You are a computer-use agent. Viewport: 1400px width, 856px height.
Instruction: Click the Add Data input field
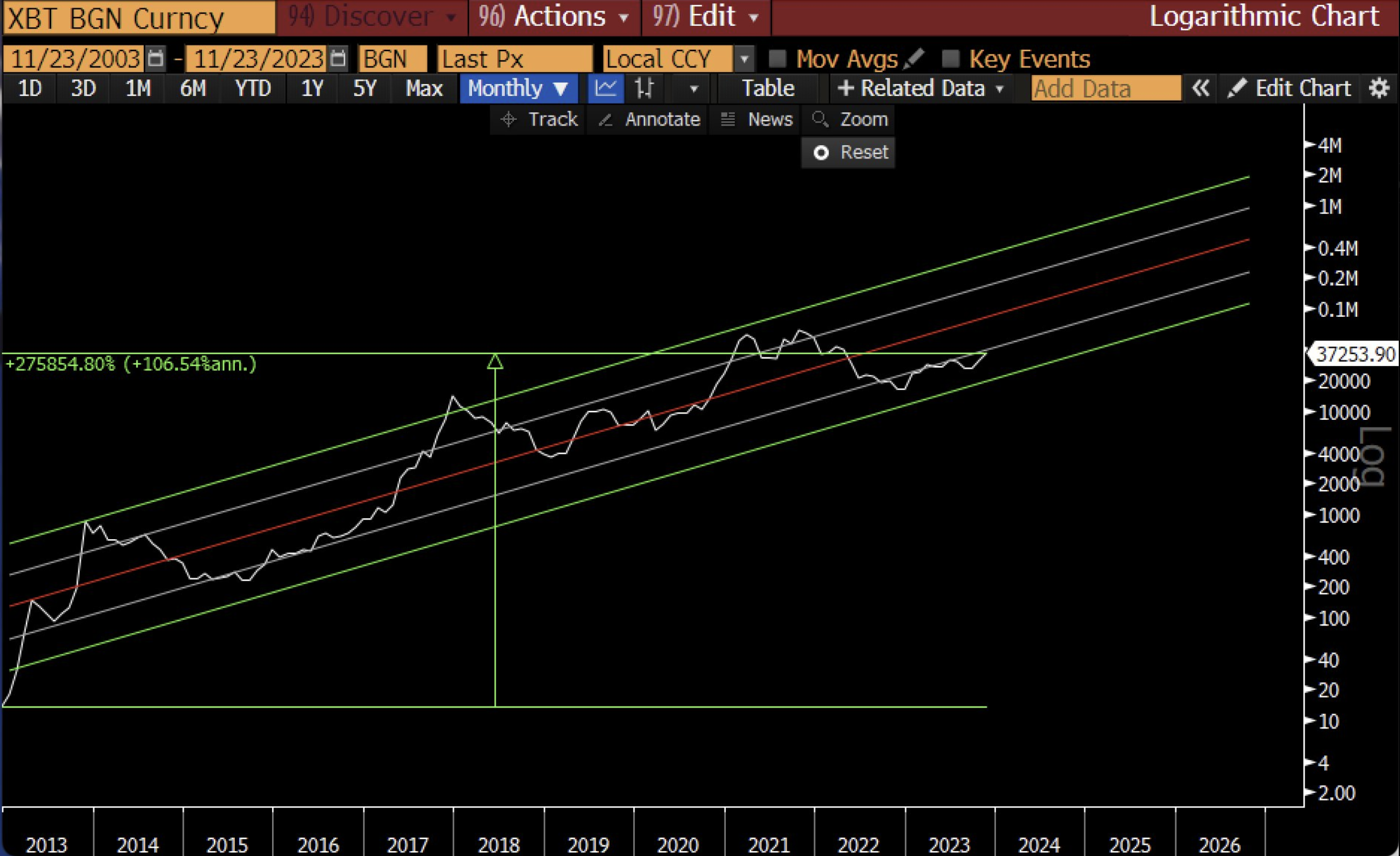pyautogui.click(x=1105, y=88)
